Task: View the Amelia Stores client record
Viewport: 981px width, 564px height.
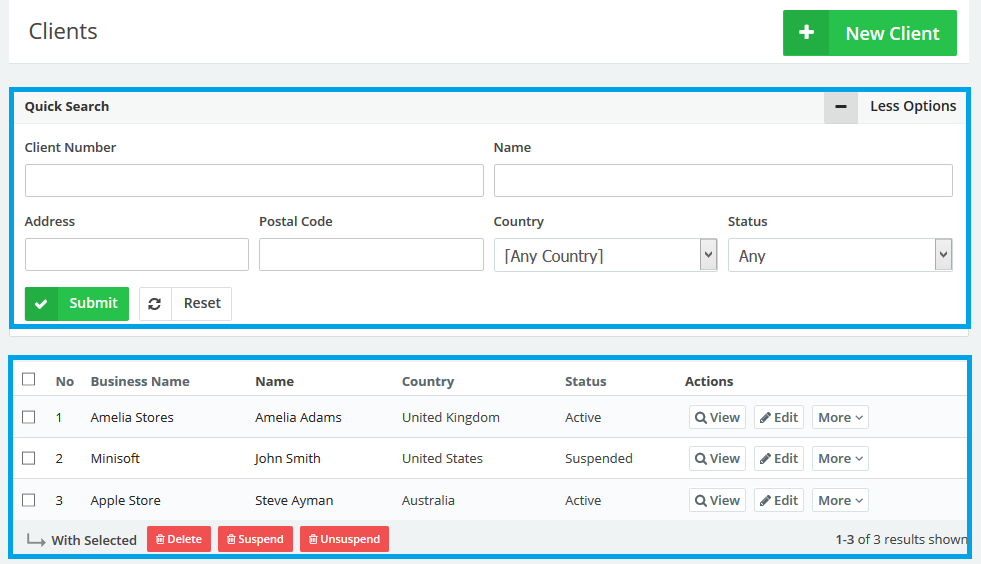Action: click(717, 417)
